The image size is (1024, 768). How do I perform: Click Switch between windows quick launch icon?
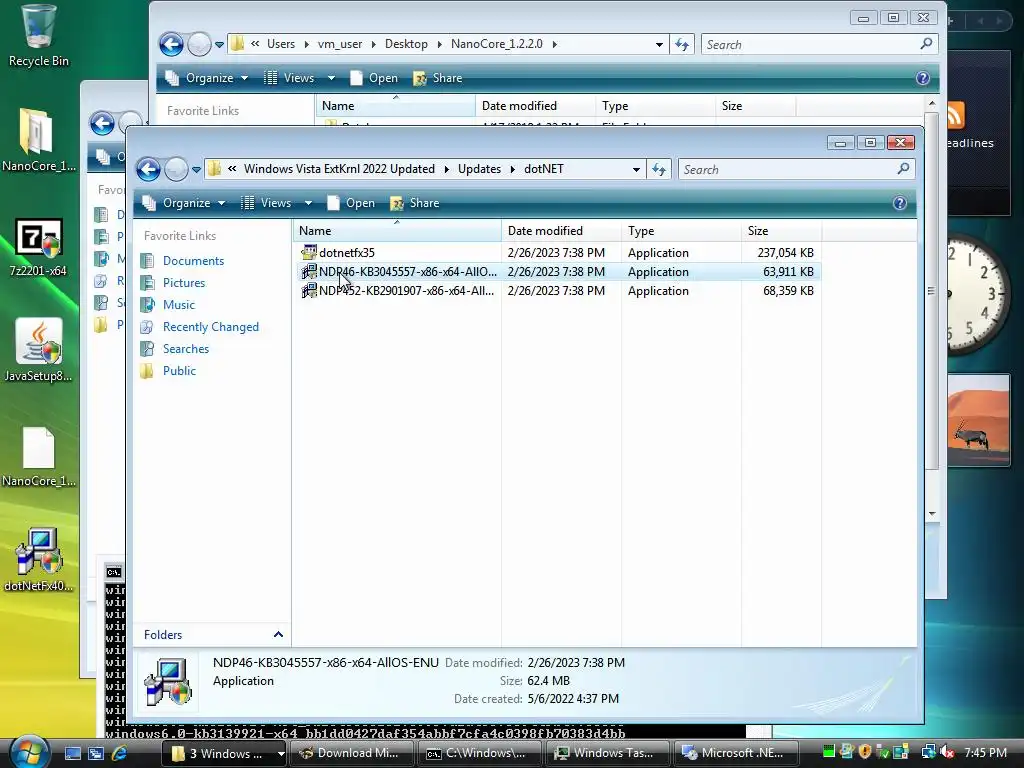[96, 753]
